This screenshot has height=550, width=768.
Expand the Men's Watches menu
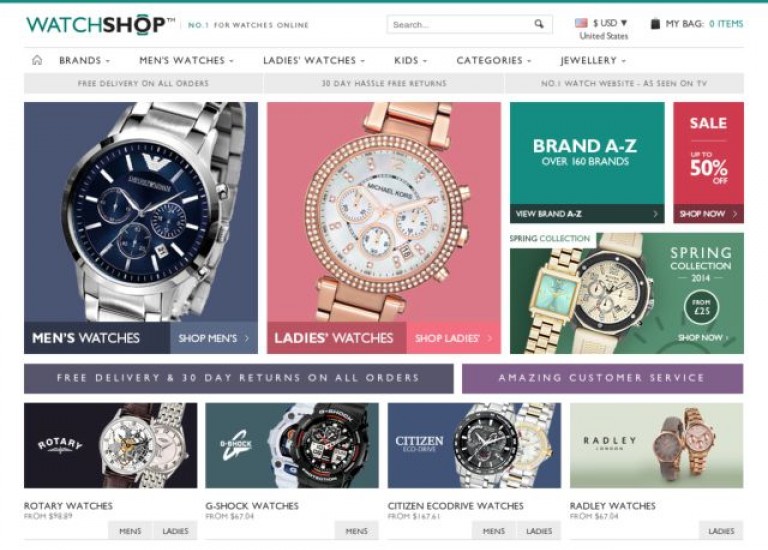187,60
